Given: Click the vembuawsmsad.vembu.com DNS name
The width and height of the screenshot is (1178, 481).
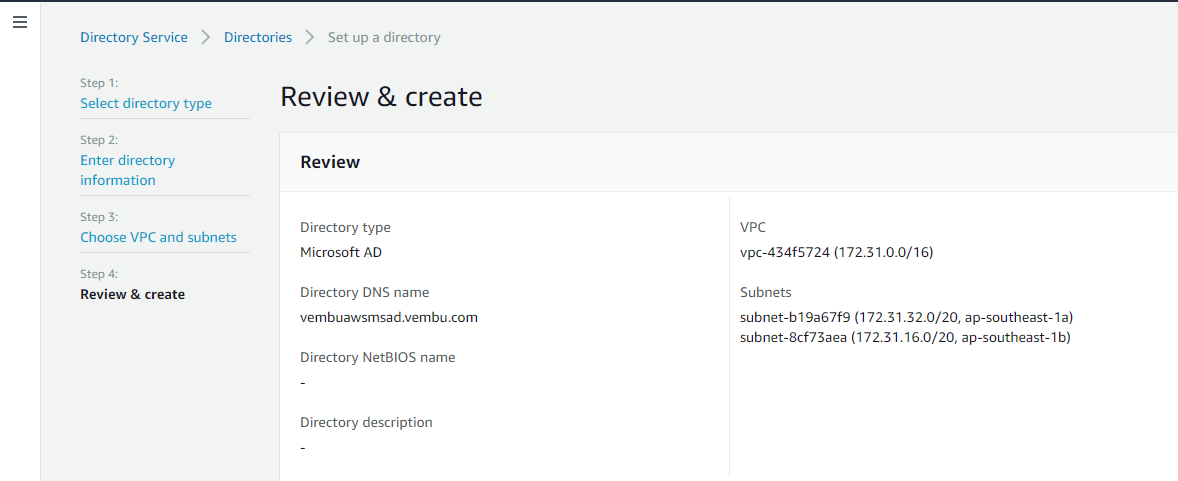Looking at the screenshot, I should [388, 317].
